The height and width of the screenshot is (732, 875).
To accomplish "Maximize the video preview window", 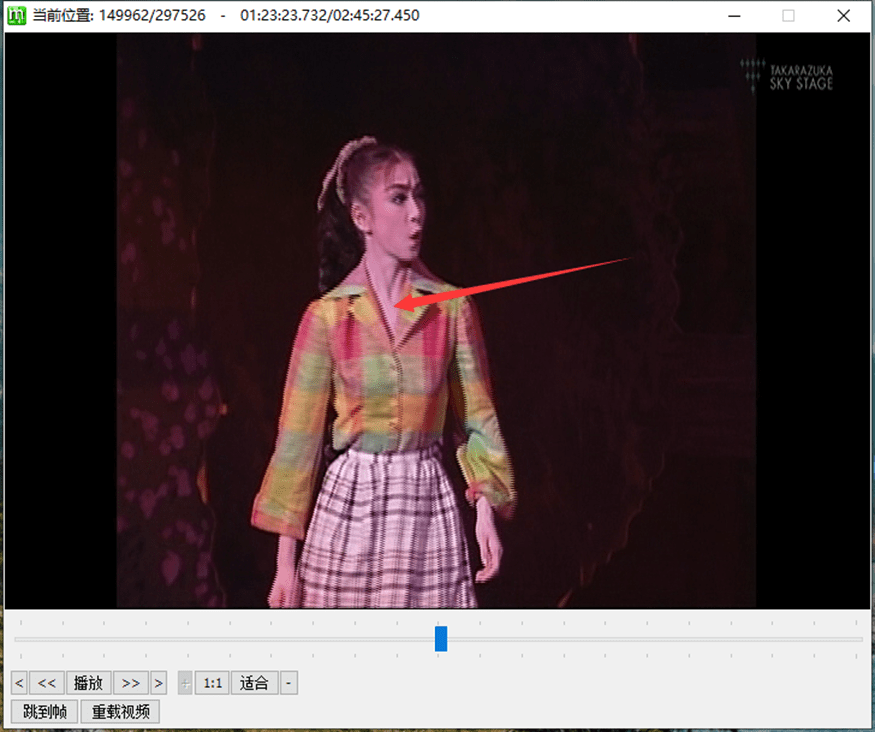I will [788, 16].
